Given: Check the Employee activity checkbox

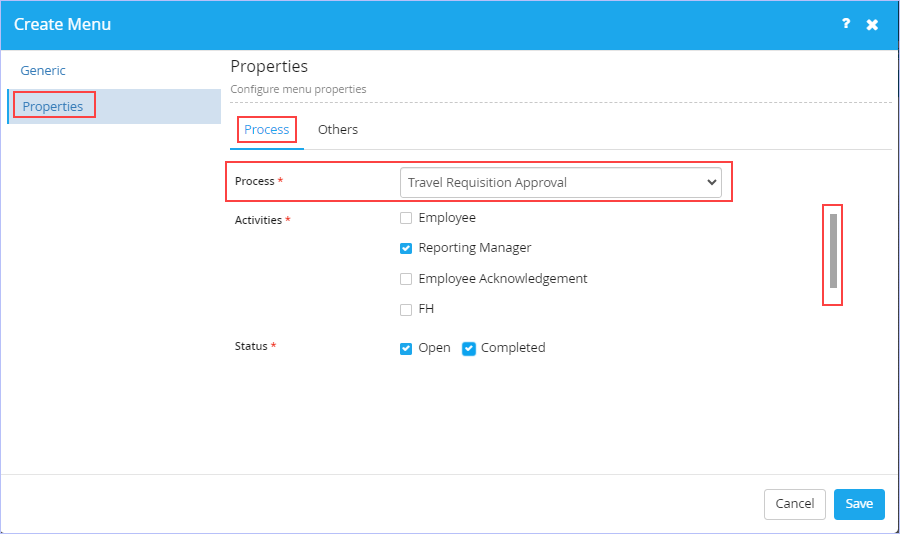Looking at the screenshot, I should click(406, 218).
